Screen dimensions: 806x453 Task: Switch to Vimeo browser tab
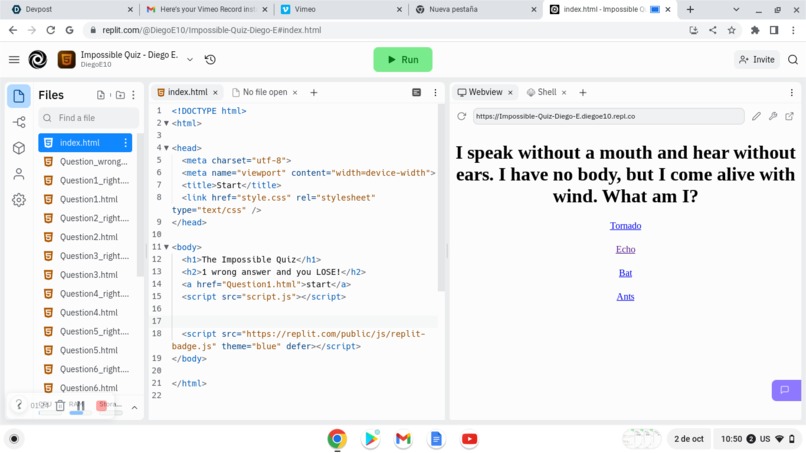coord(342,9)
